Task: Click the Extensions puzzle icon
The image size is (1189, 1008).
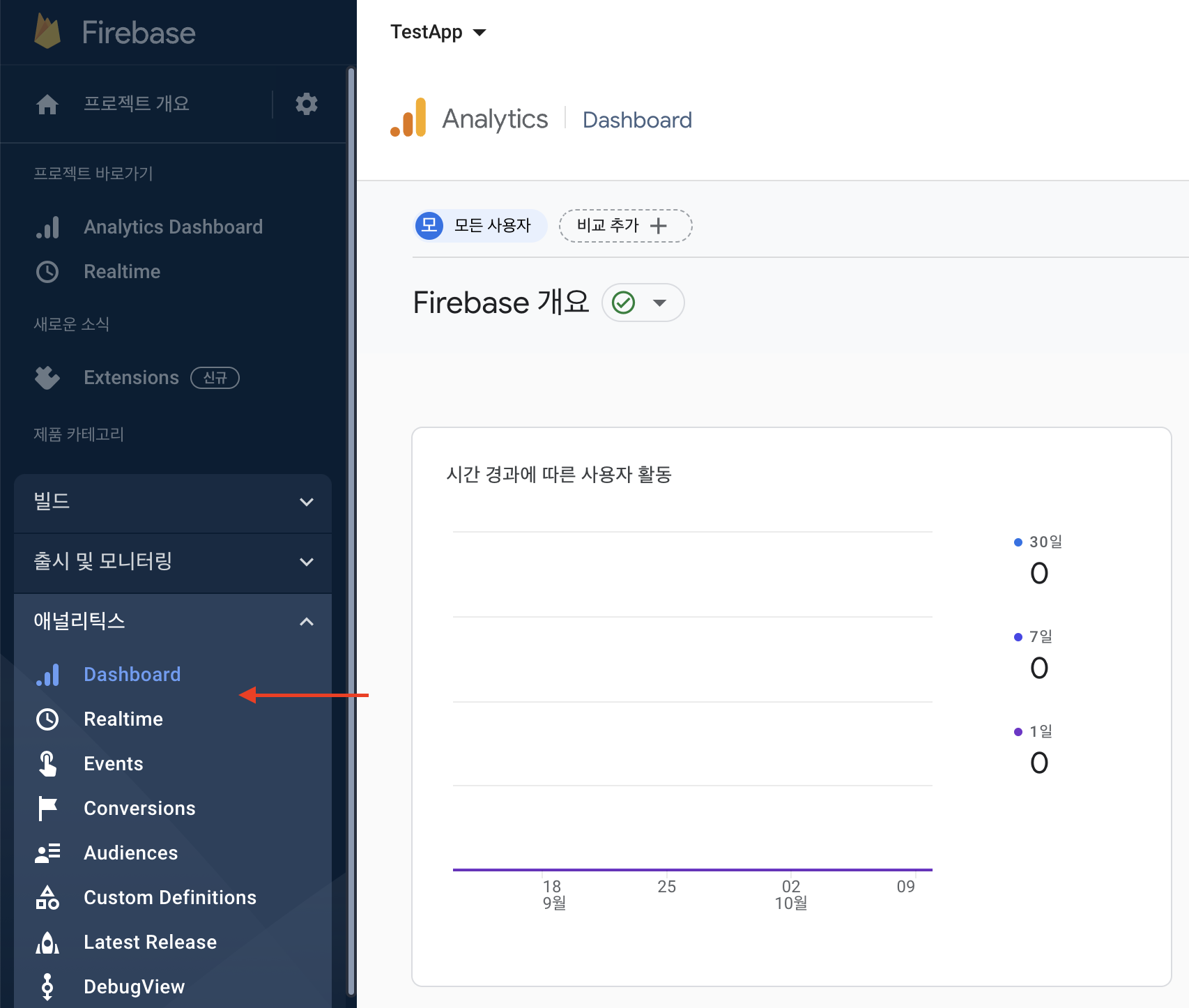Action: (x=47, y=378)
